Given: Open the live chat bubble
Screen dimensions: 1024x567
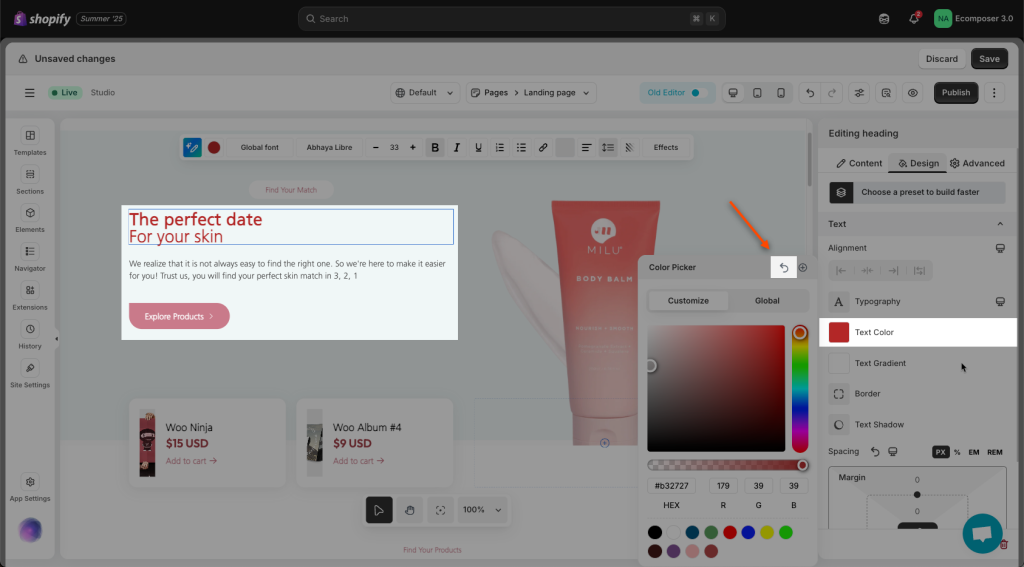Looking at the screenshot, I should tap(982, 533).
